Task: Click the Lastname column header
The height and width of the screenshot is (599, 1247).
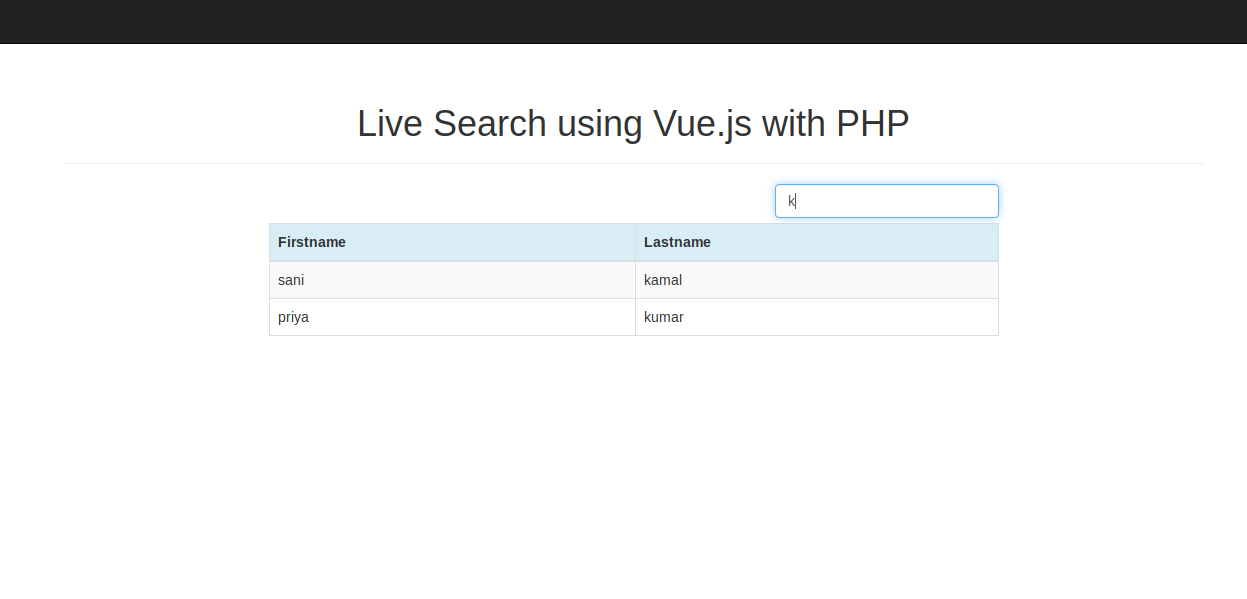Action: click(817, 242)
